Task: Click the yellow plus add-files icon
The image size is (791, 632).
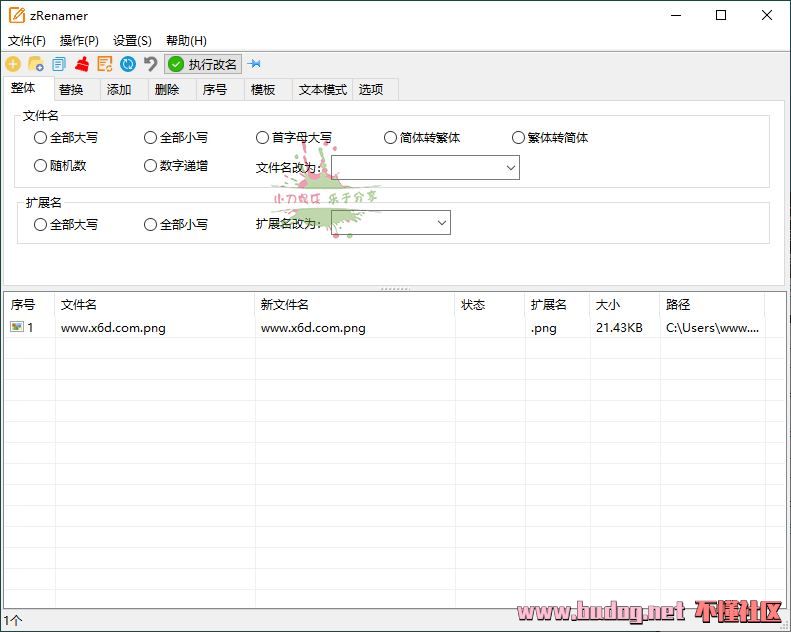Action: pyautogui.click(x=13, y=64)
